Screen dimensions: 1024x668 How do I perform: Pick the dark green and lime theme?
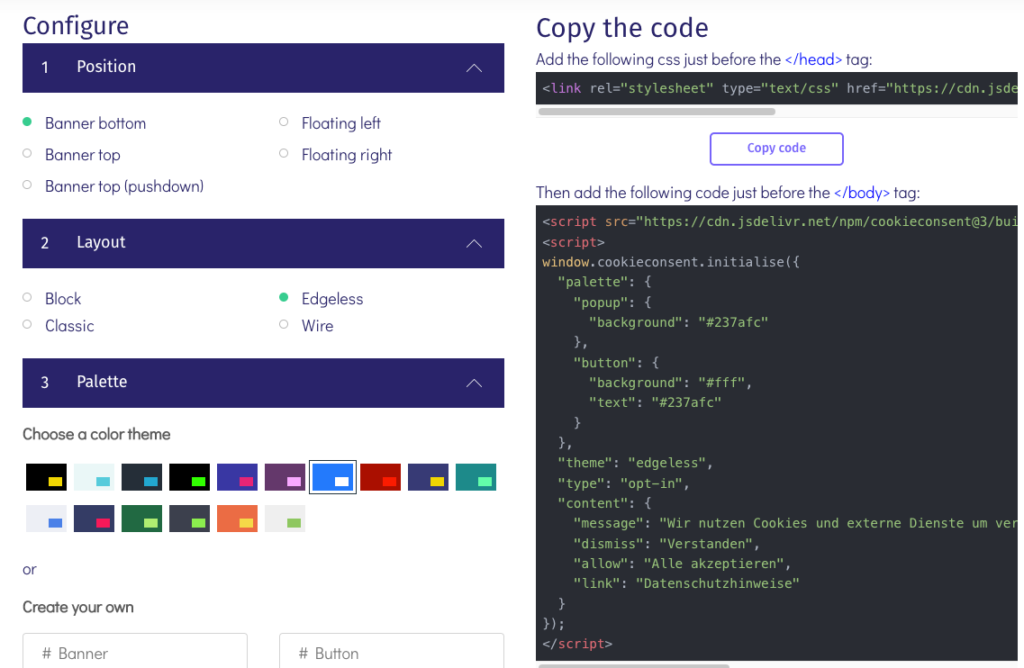tap(142, 518)
